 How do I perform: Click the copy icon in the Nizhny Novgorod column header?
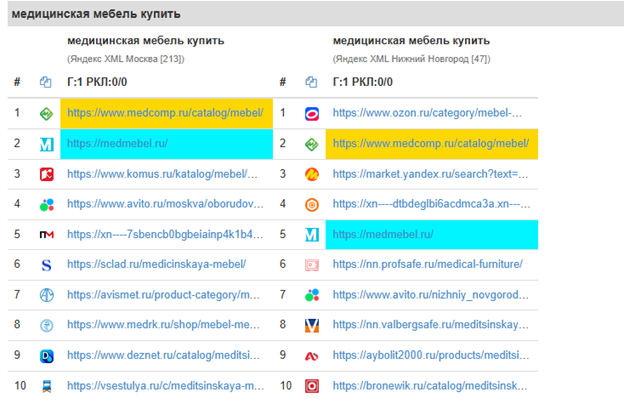312,82
